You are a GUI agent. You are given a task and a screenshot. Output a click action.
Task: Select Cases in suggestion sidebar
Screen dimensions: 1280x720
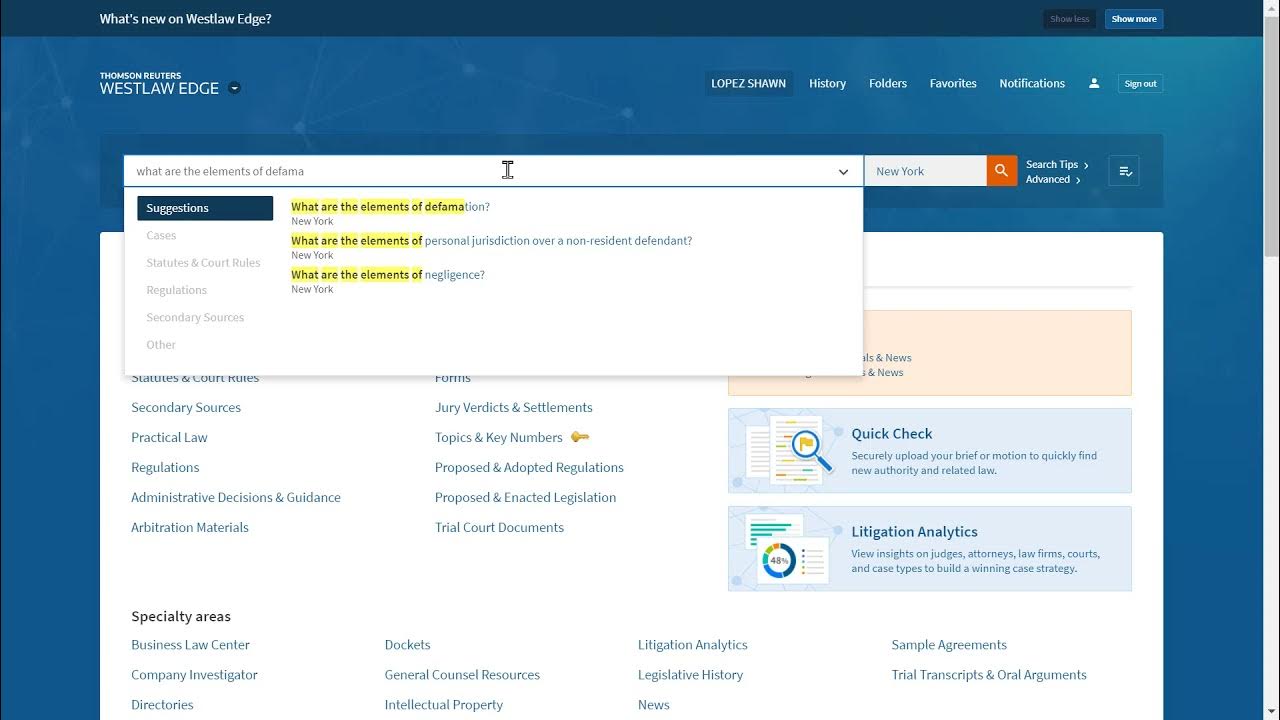pyautogui.click(x=161, y=236)
